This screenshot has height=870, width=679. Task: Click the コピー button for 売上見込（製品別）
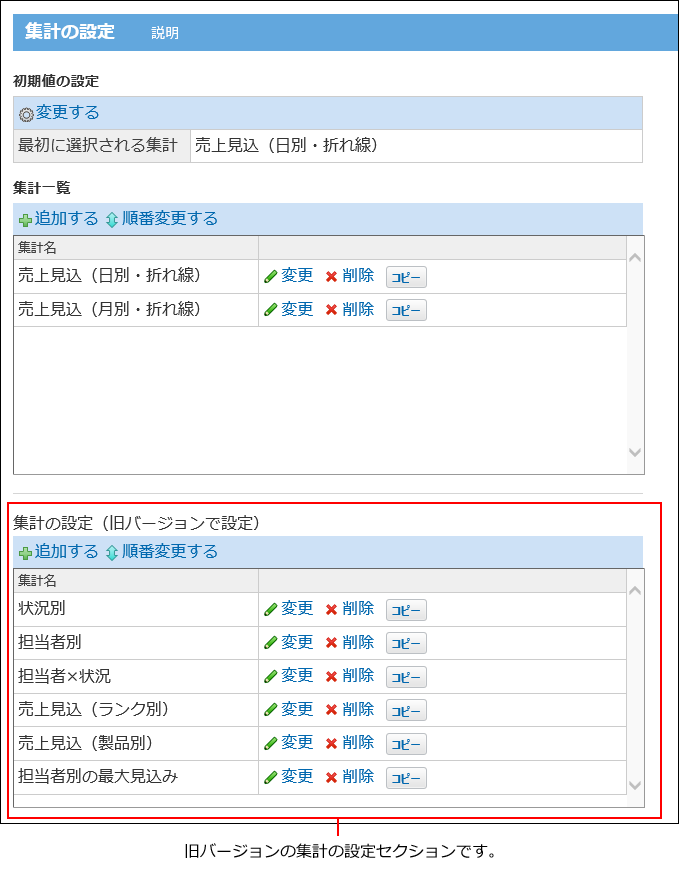406,744
